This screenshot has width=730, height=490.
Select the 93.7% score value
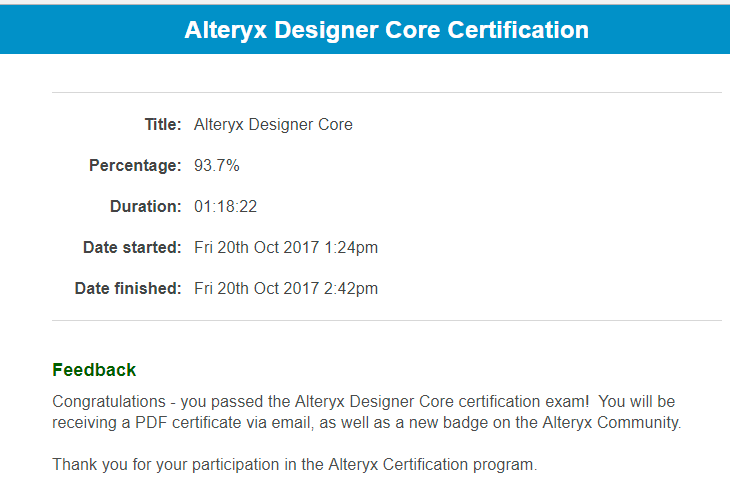point(216,165)
